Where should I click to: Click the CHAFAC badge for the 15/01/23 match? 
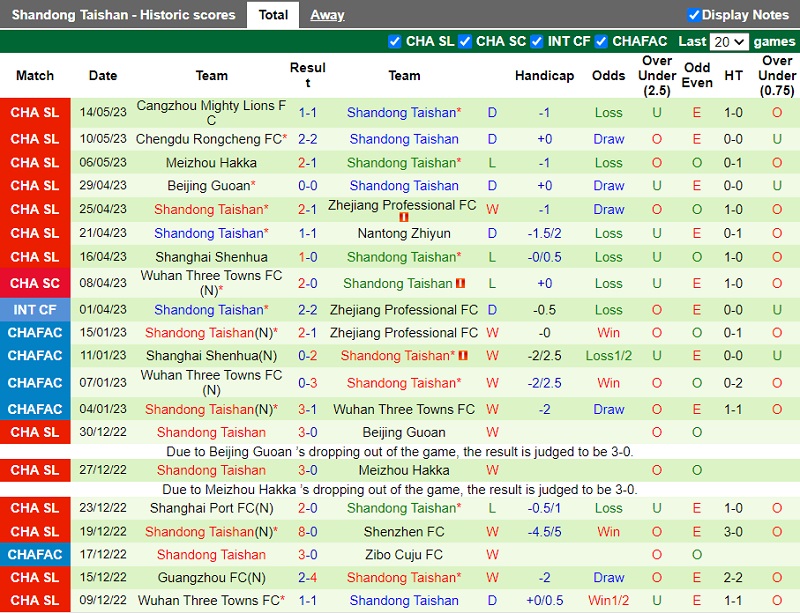[35, 331]
